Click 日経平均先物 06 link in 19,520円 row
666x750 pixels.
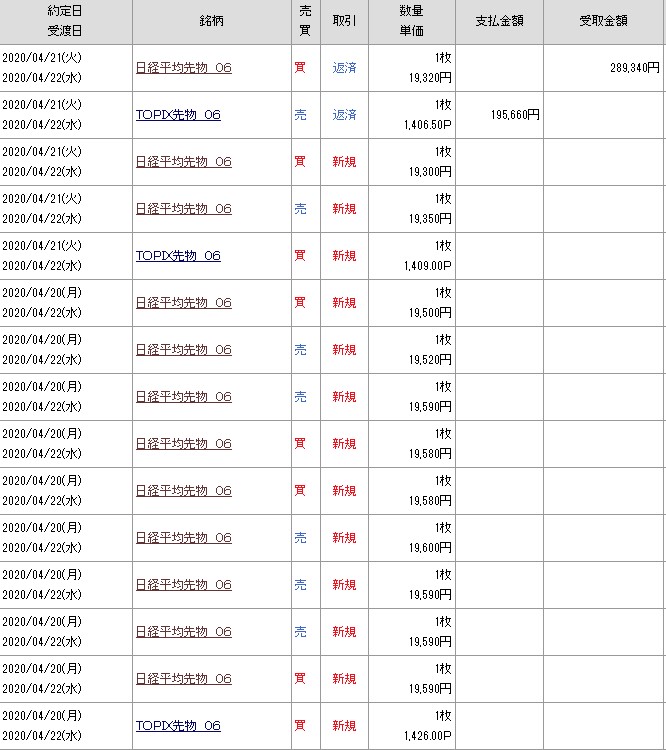click(183, 350)
